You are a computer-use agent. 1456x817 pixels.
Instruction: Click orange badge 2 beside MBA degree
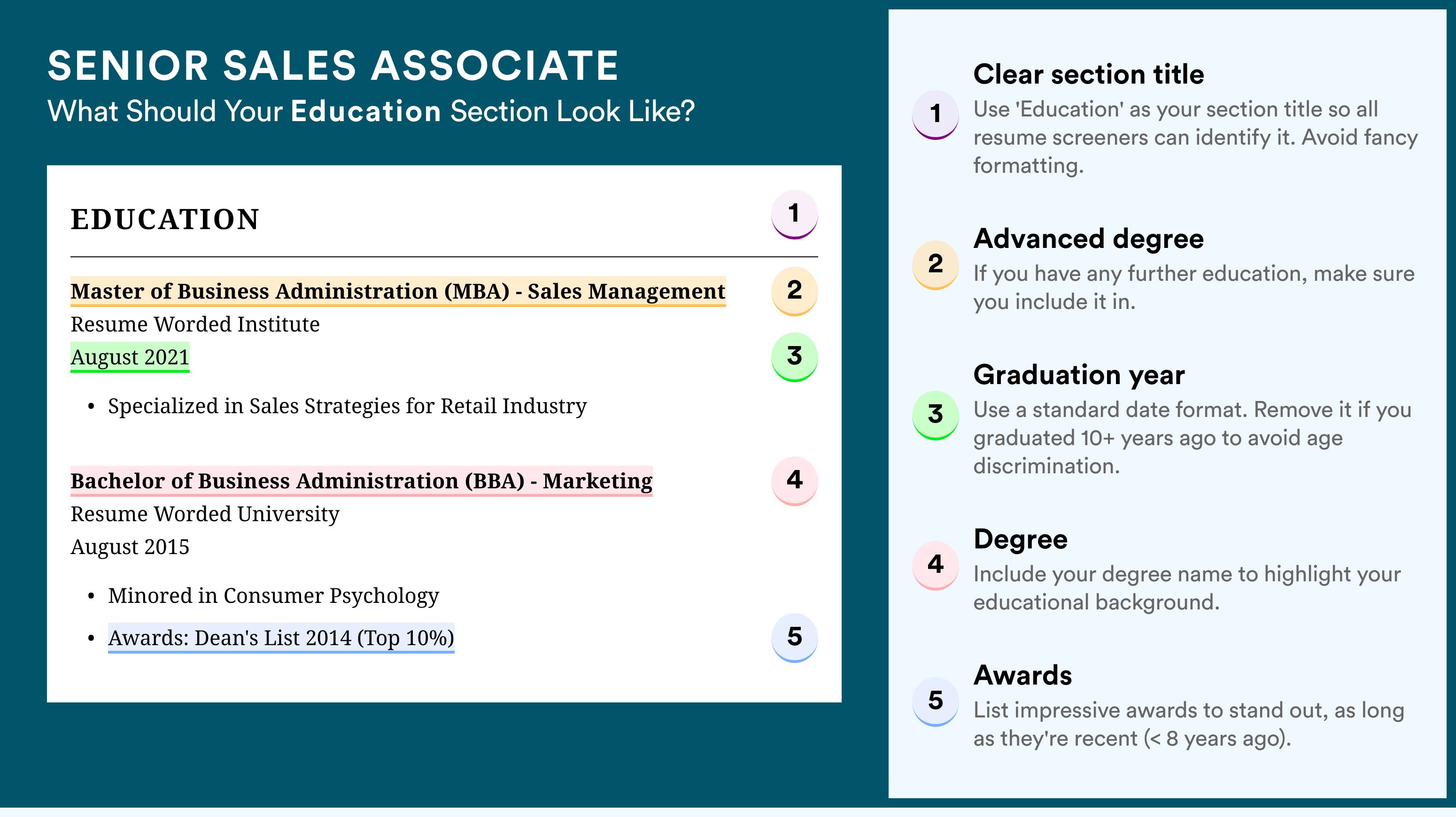pyautogui.click(x=794, y=291)
